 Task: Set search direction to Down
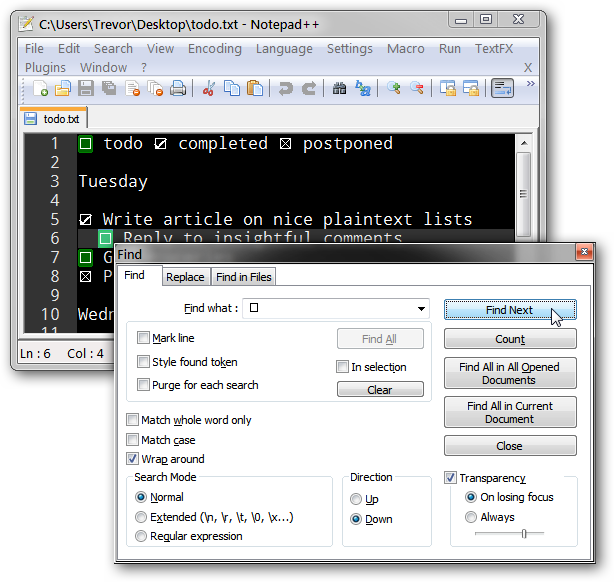(356, 519)
